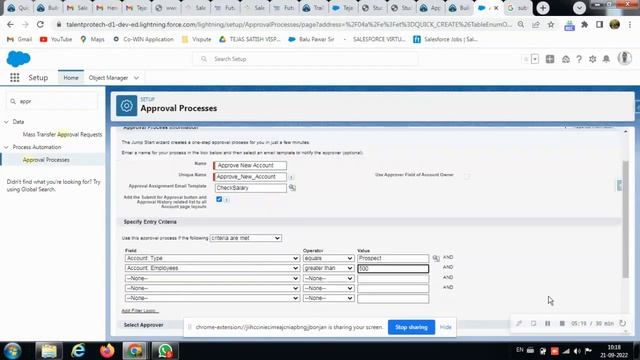Click the global actions plus icon

(x=550, y=59)
